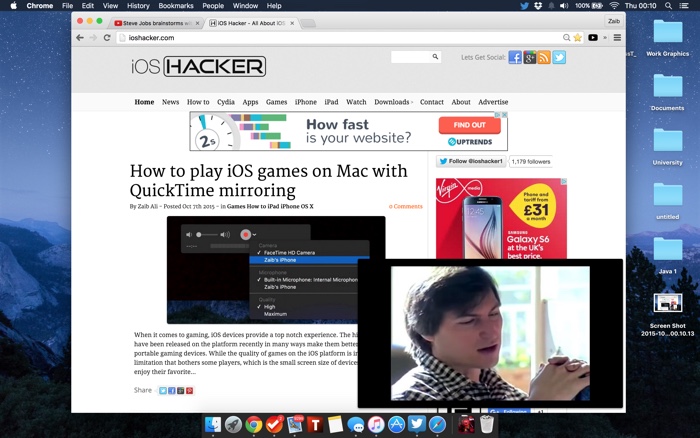Screen dimensions: 700x438
Task: Open Launchpad from the Dock
Action: coord(233,425)
